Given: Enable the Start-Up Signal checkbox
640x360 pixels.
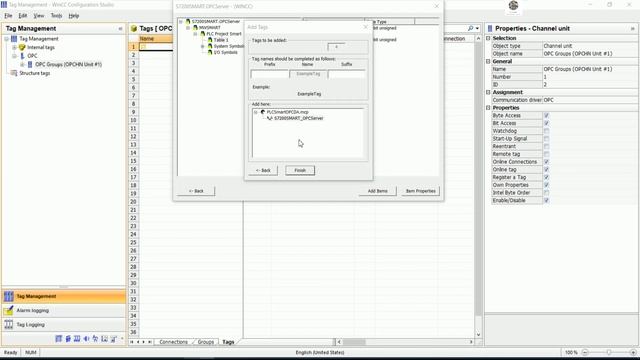Looking at the screenshot, I should pos(546,139).
